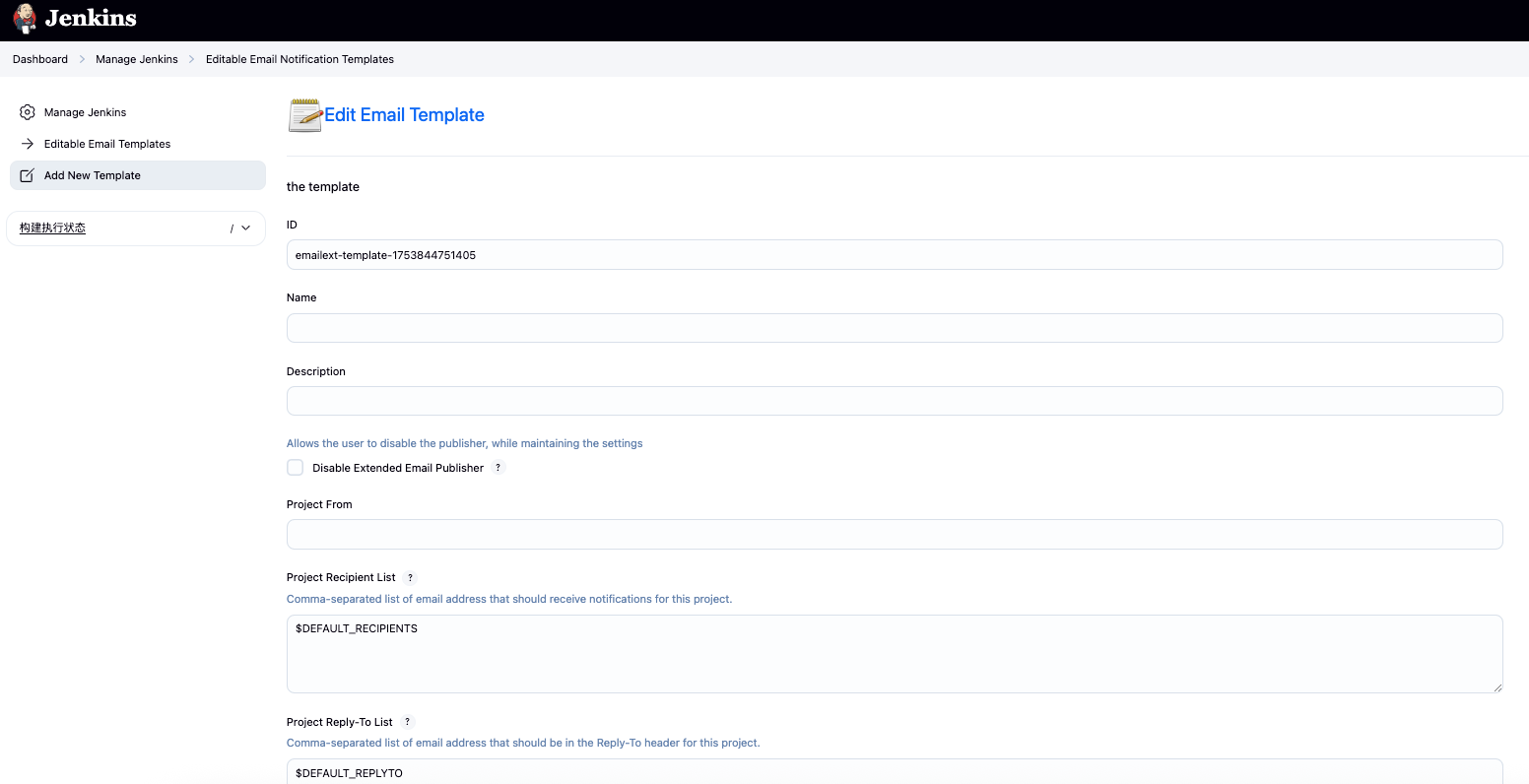Click the Manage Jenkins gear icon
Image resolution: width=1529 pixels, height=784 pixels.
click(28, 112)
